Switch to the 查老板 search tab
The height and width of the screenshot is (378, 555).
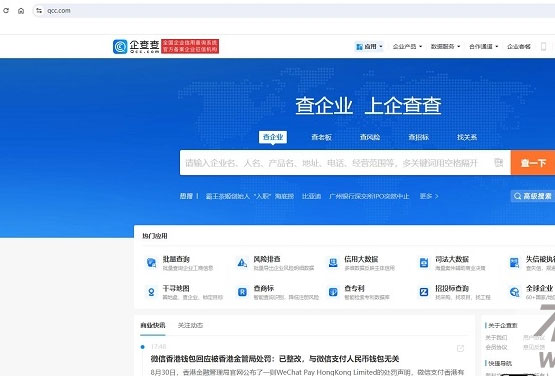point(321,137)
